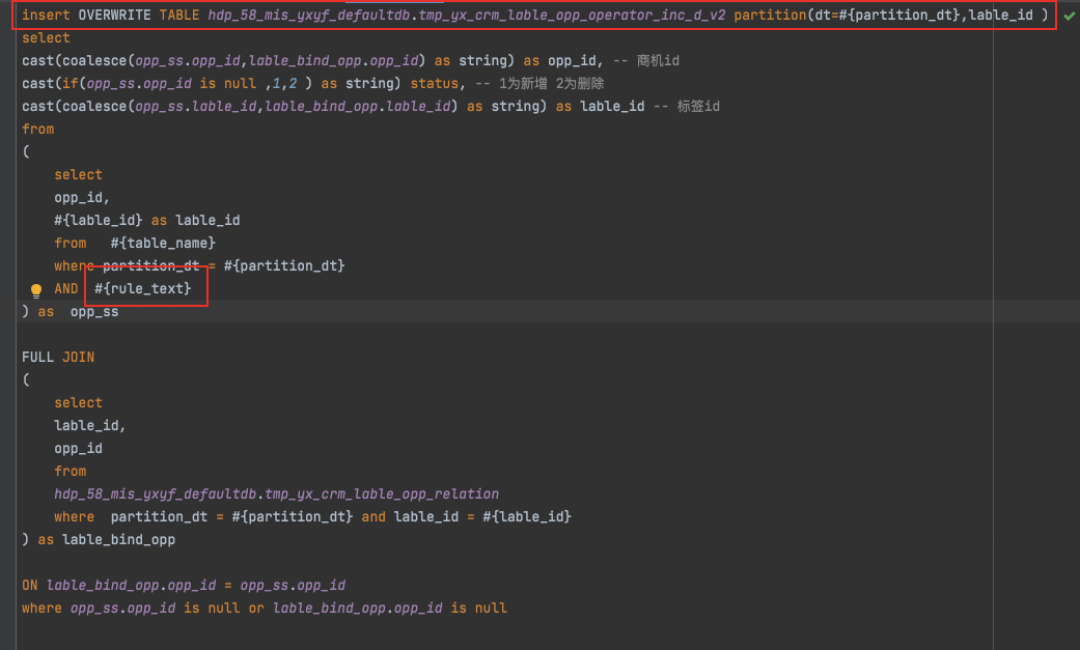Click the #{lable_id} placeholder before as lable_id
1080x650 pixels.
point(98,220)
